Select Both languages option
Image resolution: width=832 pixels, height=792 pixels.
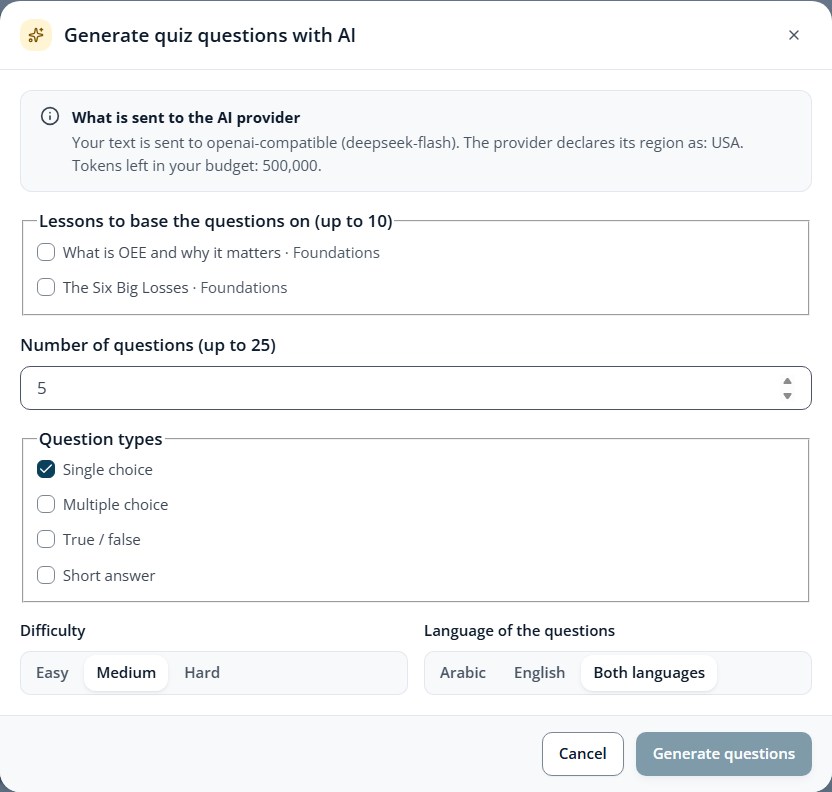pyautogui.click(x=649, y=673)
